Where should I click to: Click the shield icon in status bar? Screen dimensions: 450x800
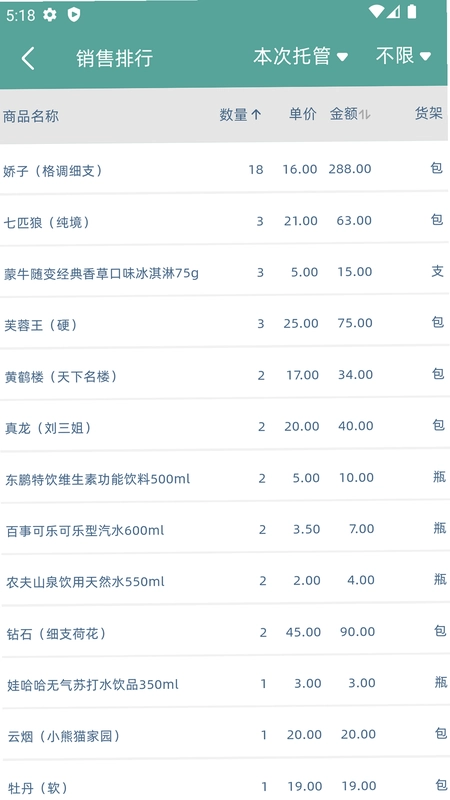click(x=74, y=15)
